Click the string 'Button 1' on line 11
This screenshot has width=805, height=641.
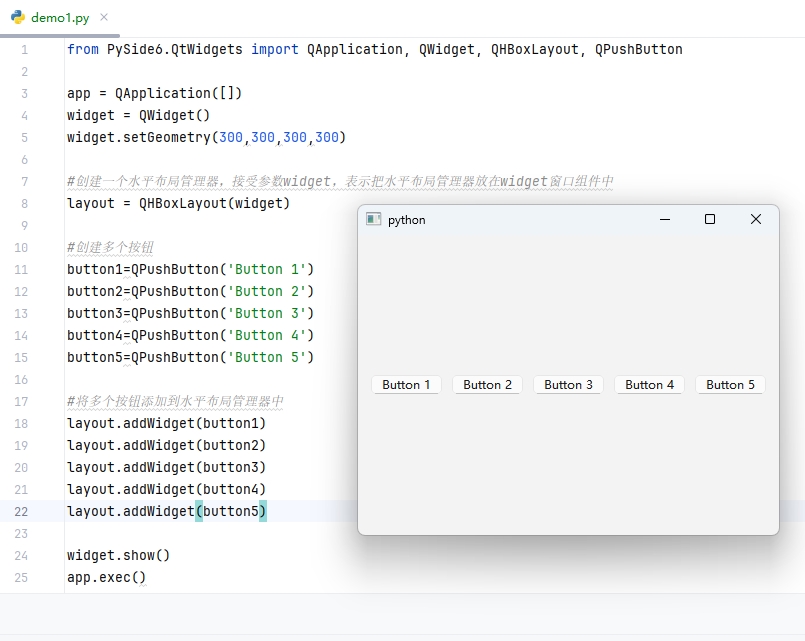(265, 269)
